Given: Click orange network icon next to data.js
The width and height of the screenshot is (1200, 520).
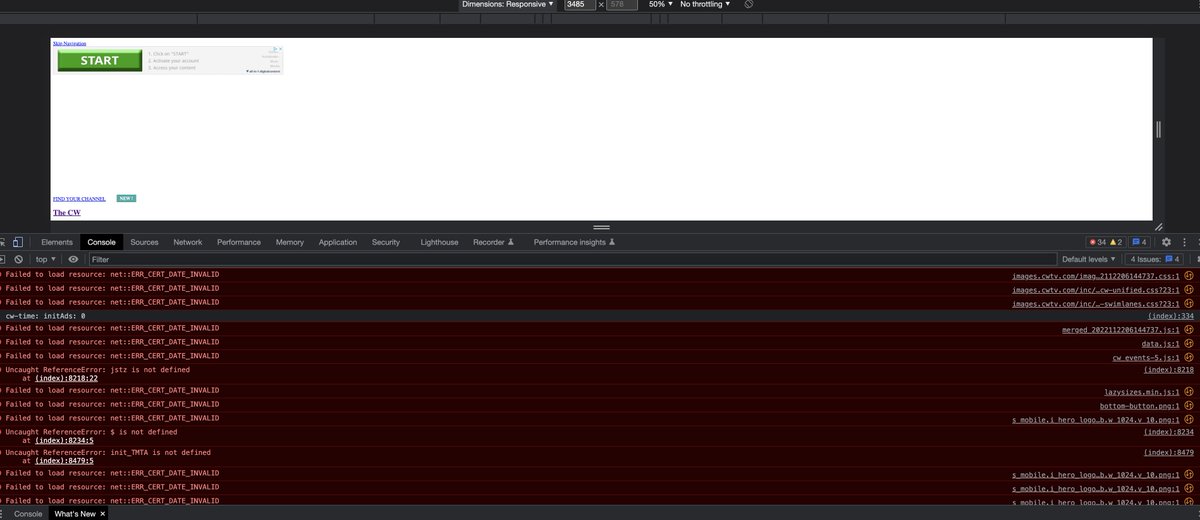Looking at the screenshot, I should pyautogui.click(x=1190, y=343).
